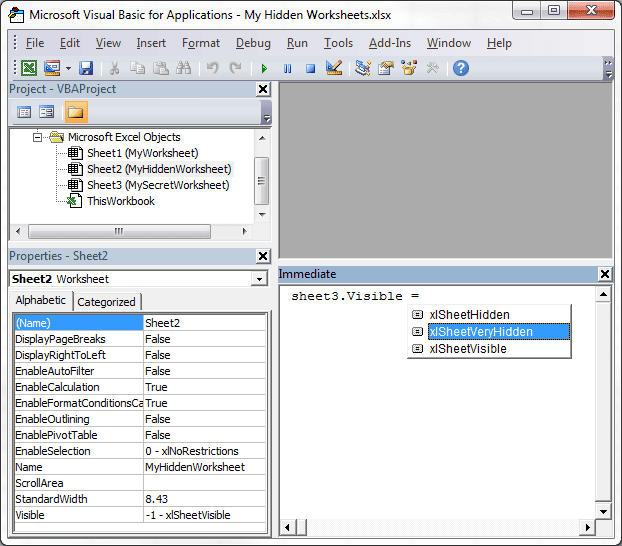The height and width of the screenshot is (546, 622).
Task: Click the Copy toolbar icon
Action: 137,68
